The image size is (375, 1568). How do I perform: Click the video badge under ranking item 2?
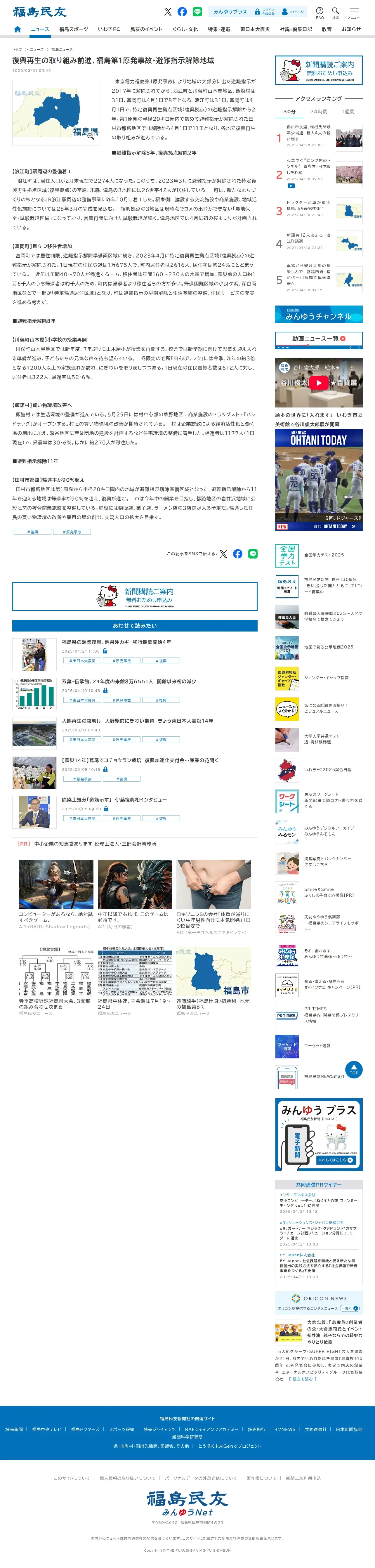pos(291,186)
